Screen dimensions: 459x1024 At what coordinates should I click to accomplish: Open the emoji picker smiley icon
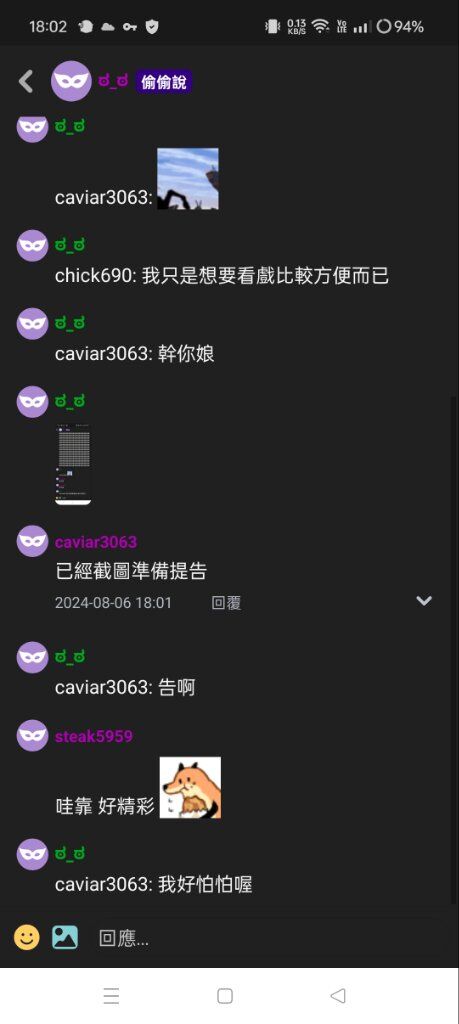coord(27,938)
